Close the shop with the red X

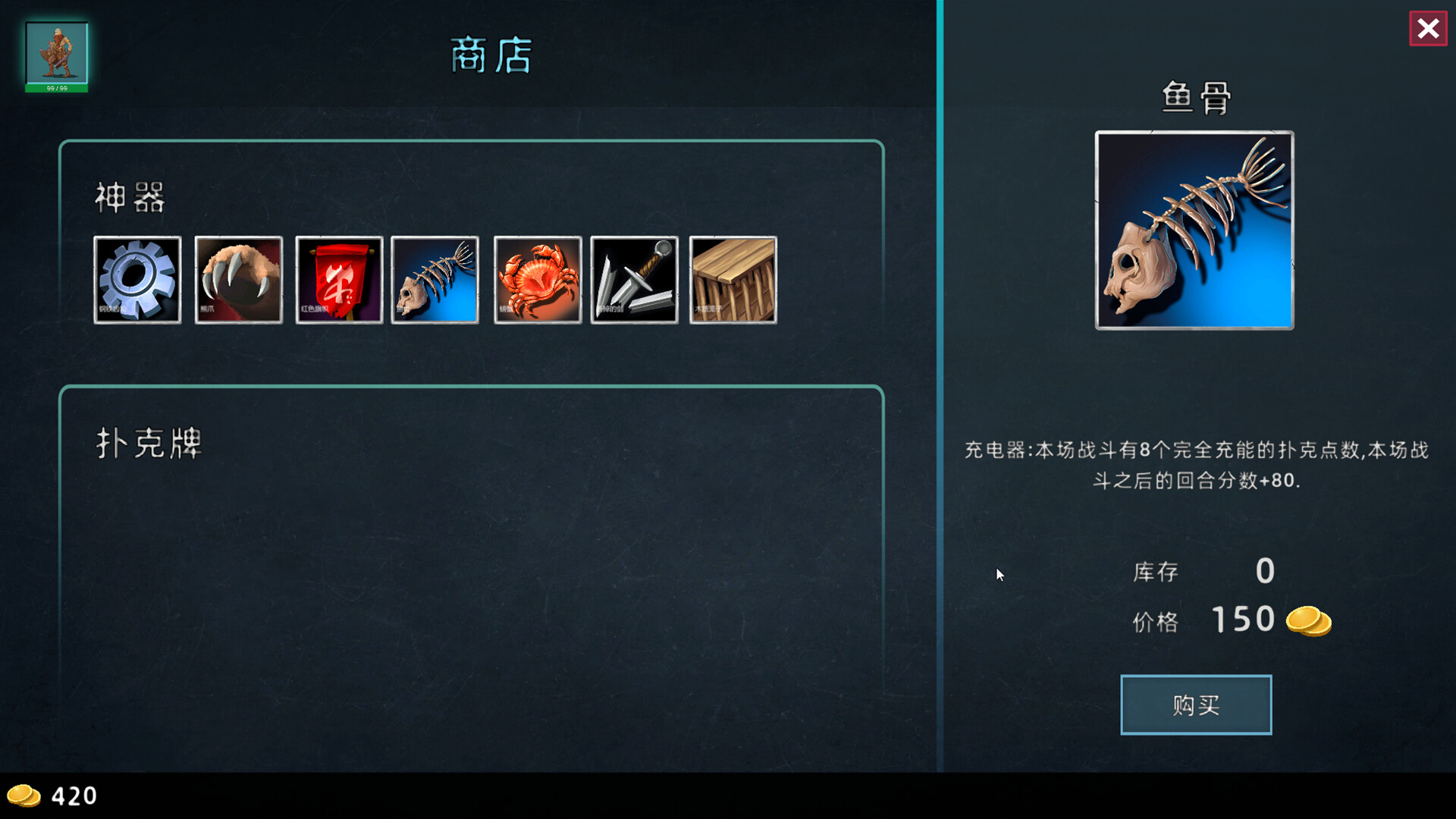tap(1429, 29)
